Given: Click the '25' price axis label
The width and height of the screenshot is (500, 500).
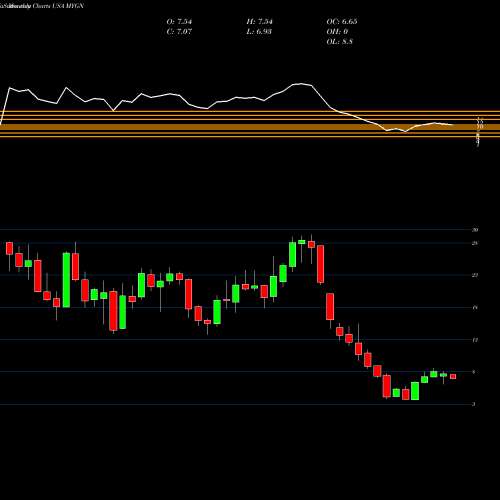Looking at the screenshot, I should click(475, 243).
